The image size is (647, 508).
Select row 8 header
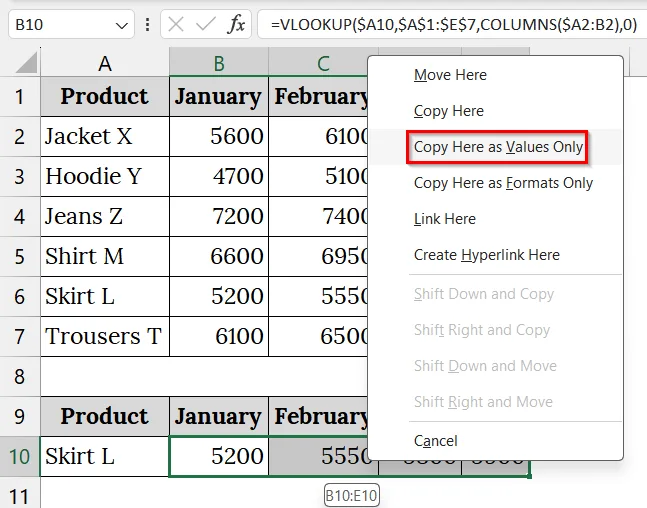click(20, 376)
